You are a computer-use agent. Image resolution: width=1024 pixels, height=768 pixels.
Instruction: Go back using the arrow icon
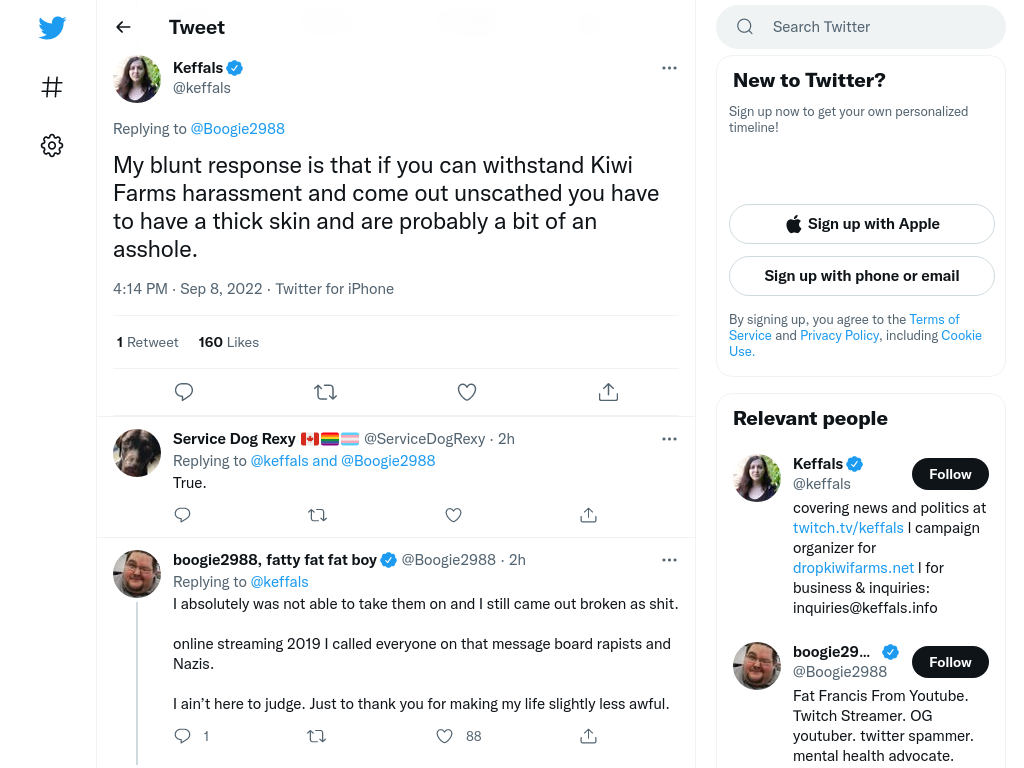(x=123, y=27)
